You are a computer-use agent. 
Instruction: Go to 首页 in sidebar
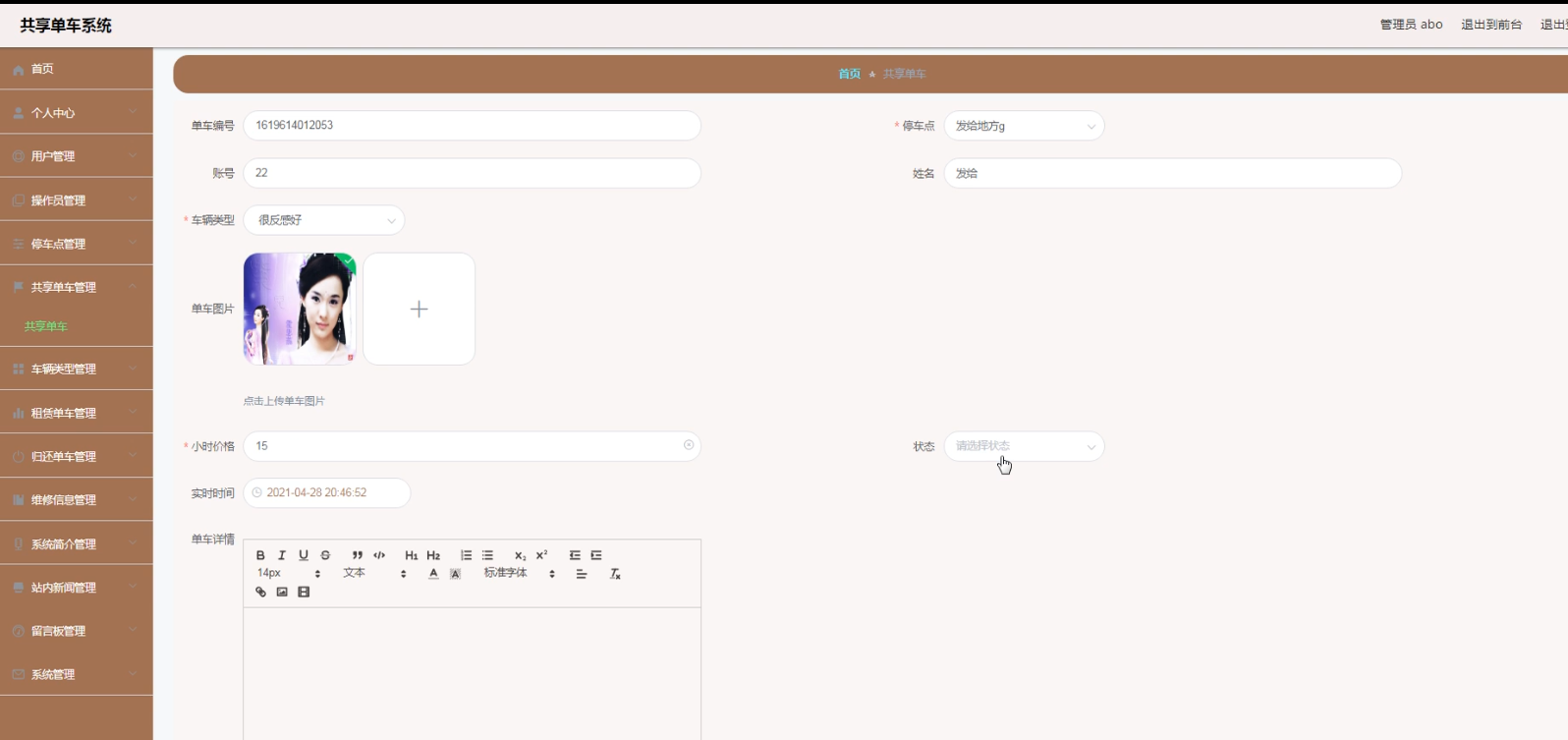coord(77,69)
